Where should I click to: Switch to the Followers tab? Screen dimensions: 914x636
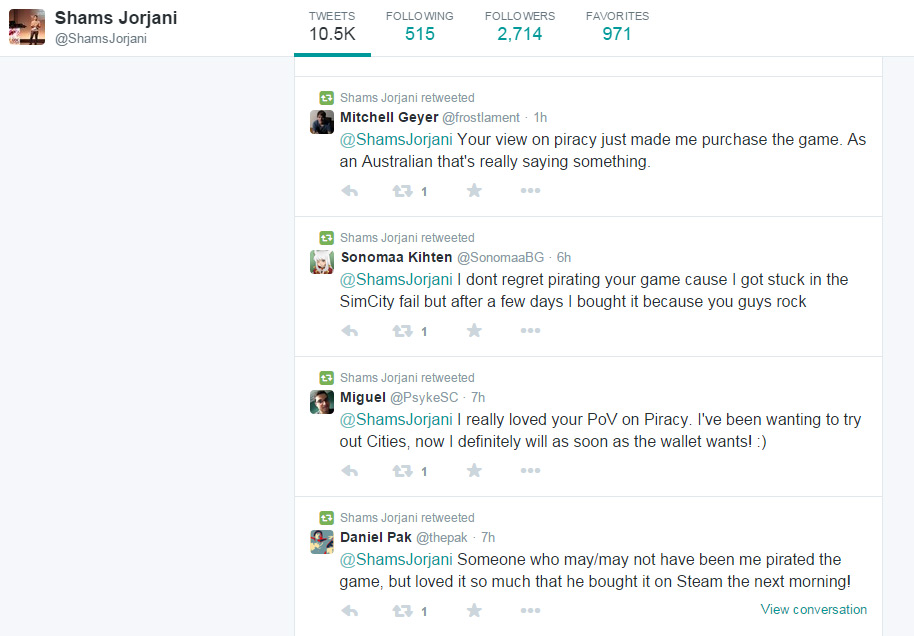[x=519, y=26]
